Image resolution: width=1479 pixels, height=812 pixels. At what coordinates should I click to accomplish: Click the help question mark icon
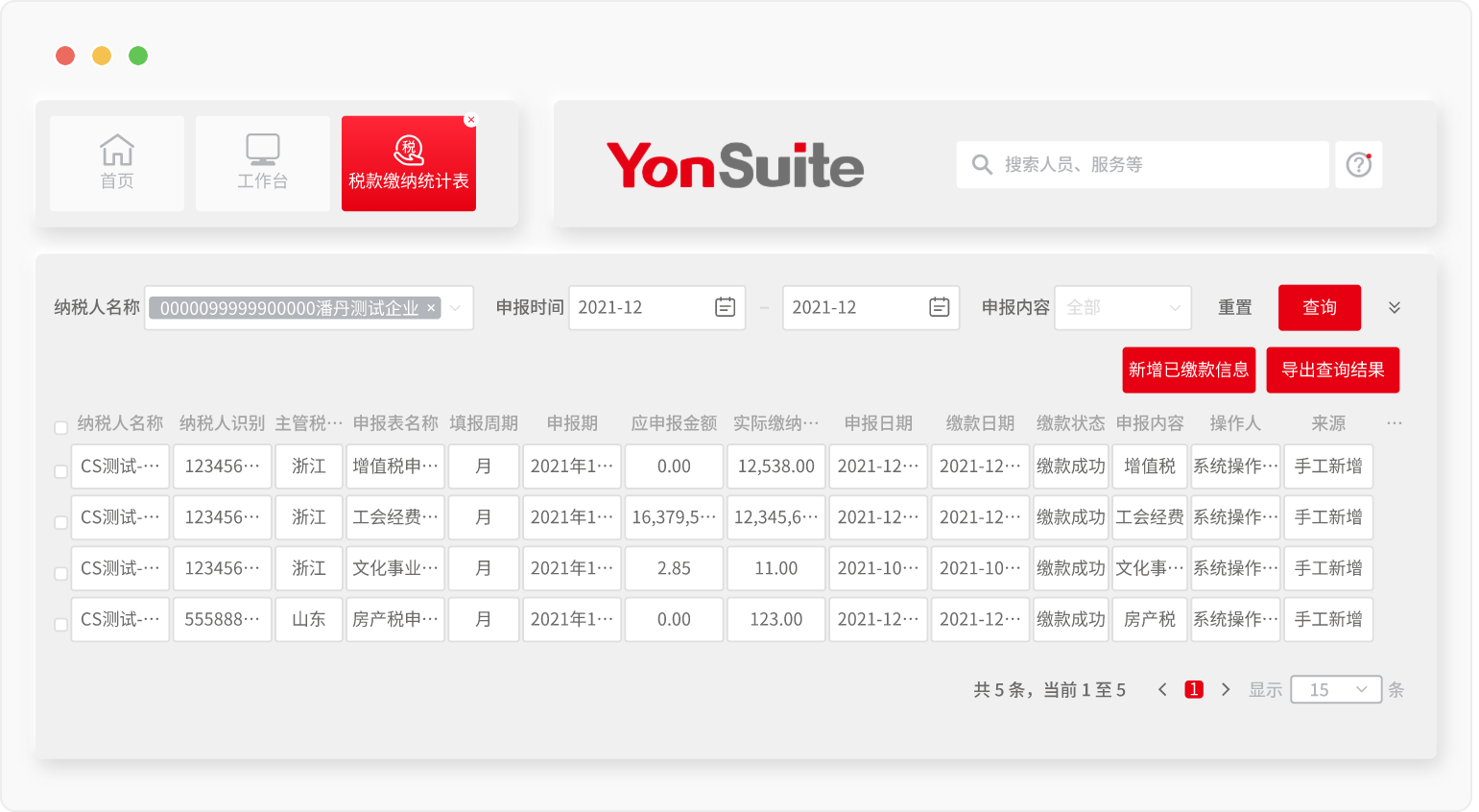click(1358, 164)
